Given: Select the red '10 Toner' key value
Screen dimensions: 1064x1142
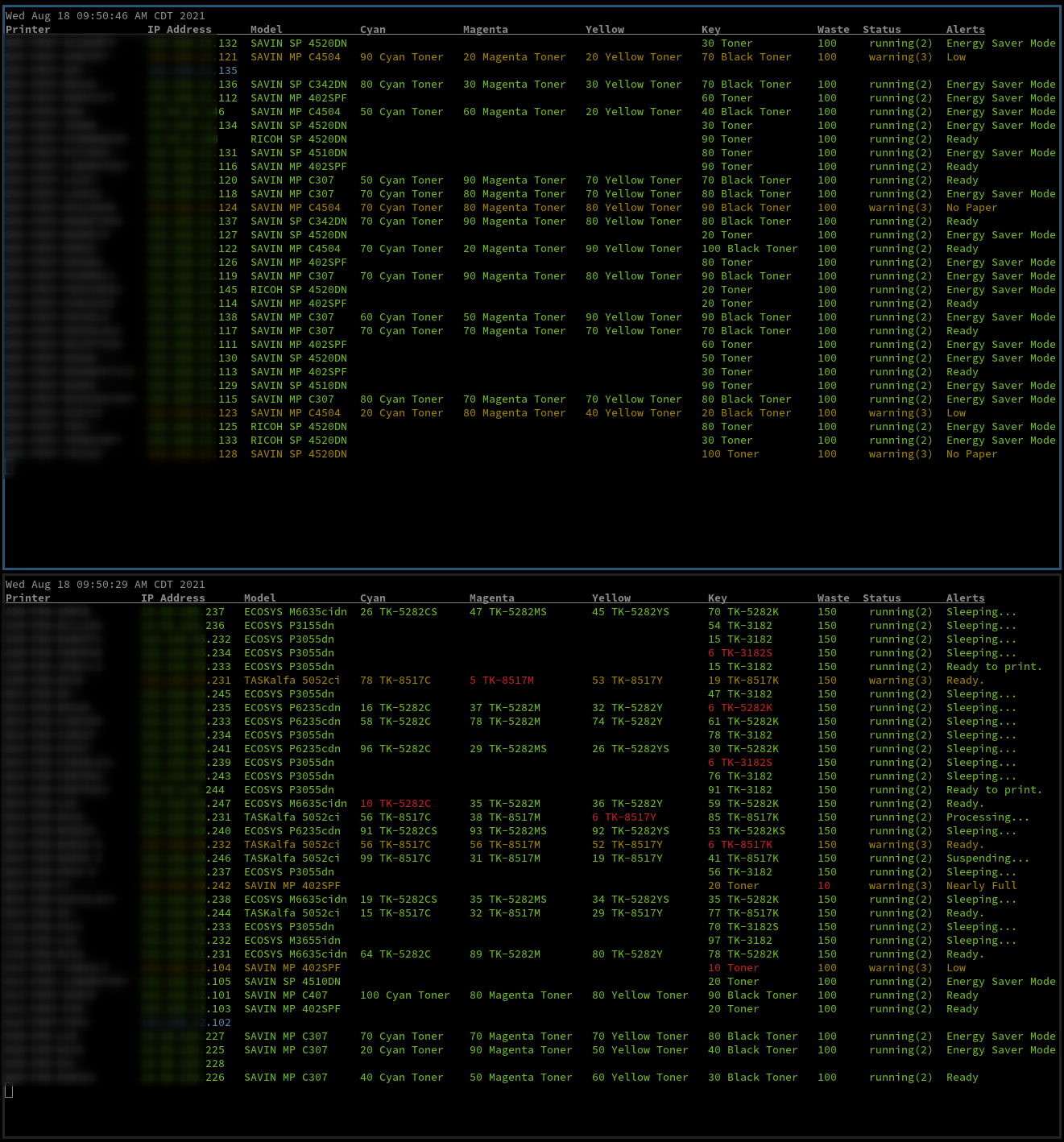Looking at the screenshot, I should click(x=734, y=968).
